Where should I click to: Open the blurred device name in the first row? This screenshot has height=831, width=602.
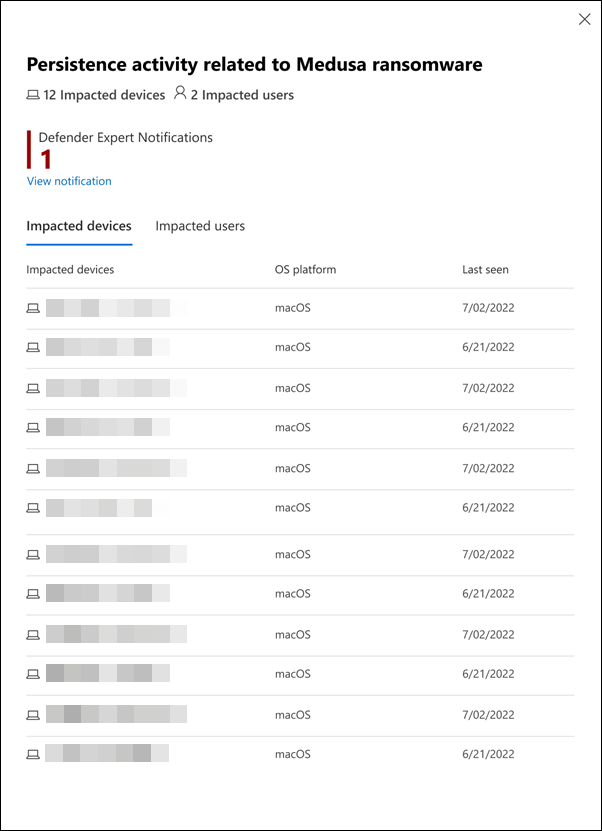tap(117, 308)
